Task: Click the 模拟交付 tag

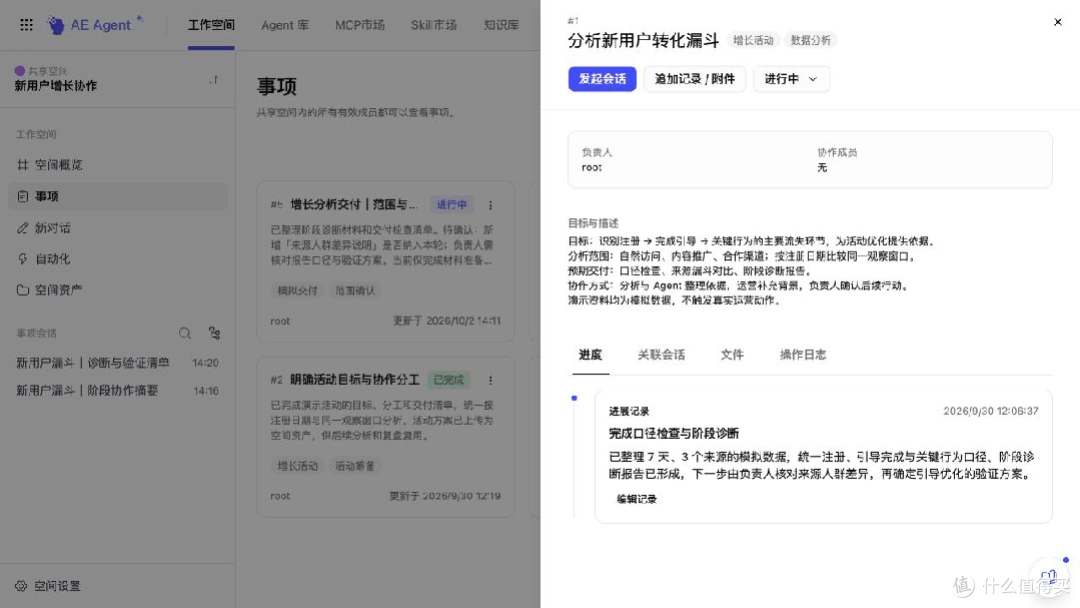Action: click(298, 291)
